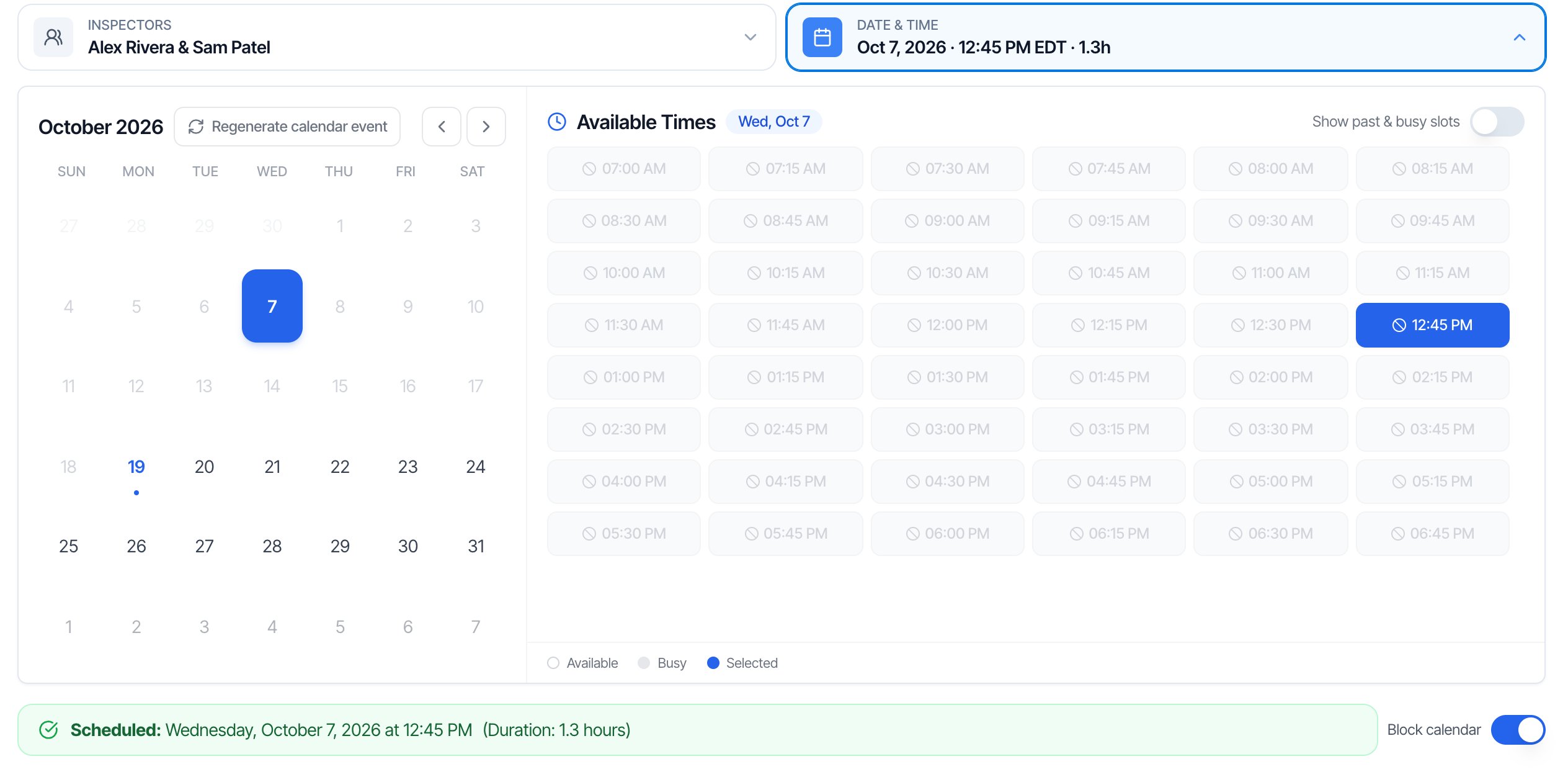Select the 11:30 AM time slot
1568x777 pixels.
click(x=624, y=325)
